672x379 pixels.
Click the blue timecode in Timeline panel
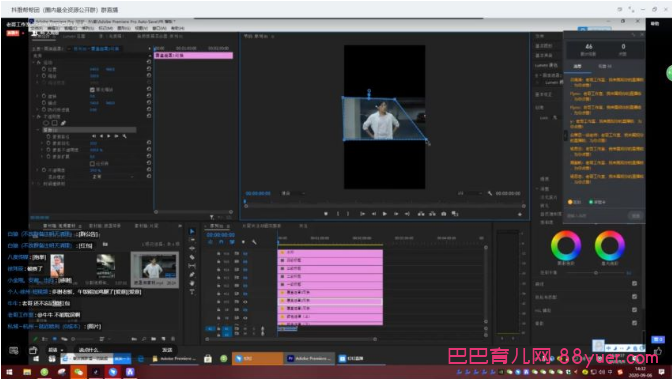tap(221, 235)
